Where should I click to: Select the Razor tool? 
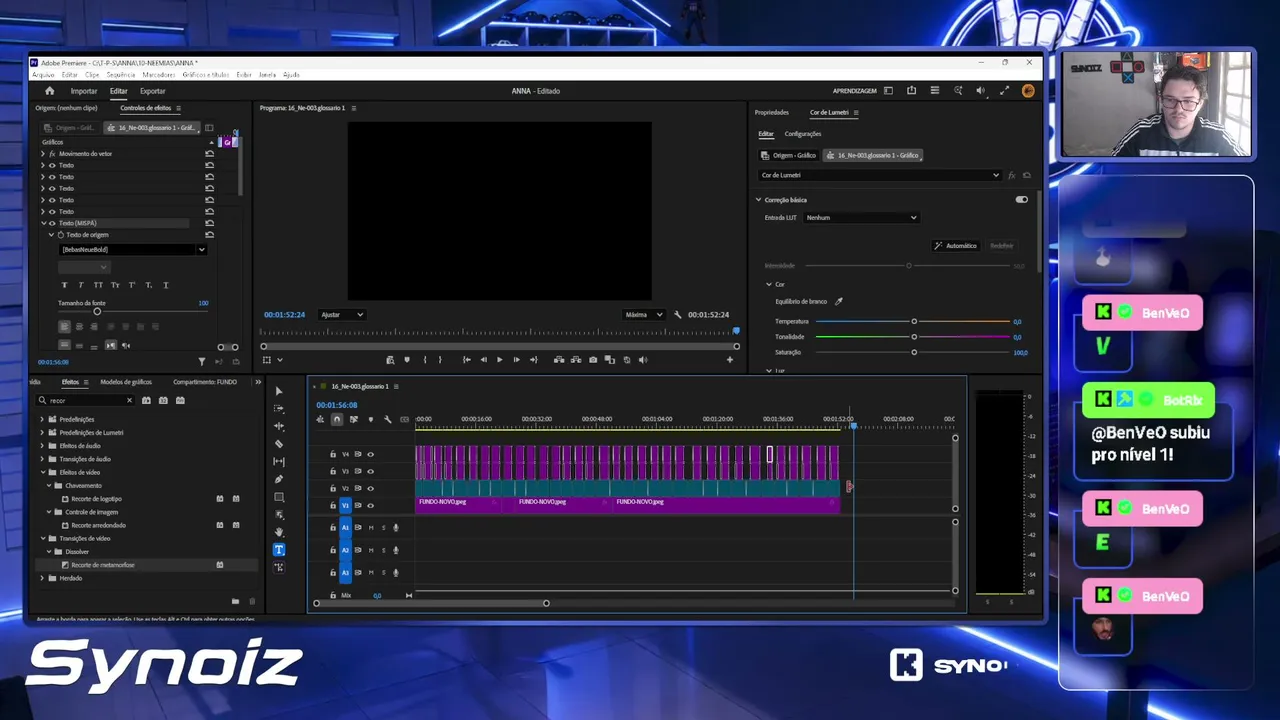pos(279,444)
